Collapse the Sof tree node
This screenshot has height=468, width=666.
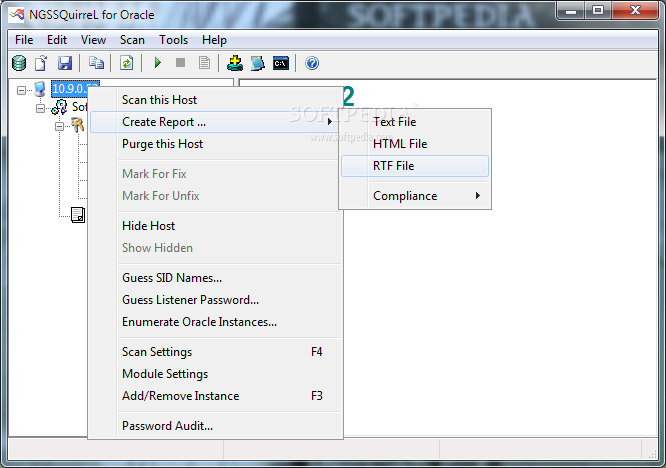click(40, 108)
